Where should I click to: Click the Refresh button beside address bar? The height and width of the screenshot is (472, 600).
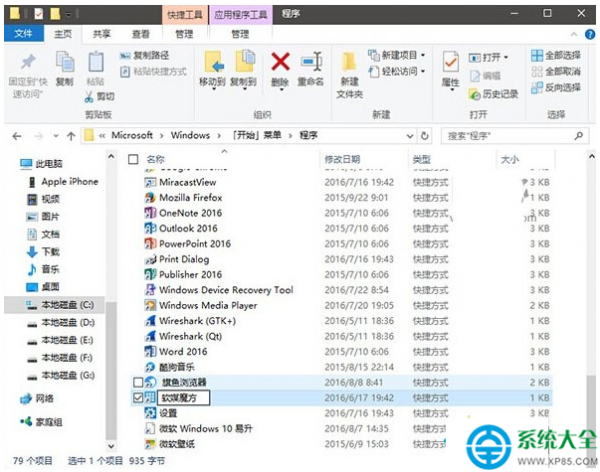424,136
